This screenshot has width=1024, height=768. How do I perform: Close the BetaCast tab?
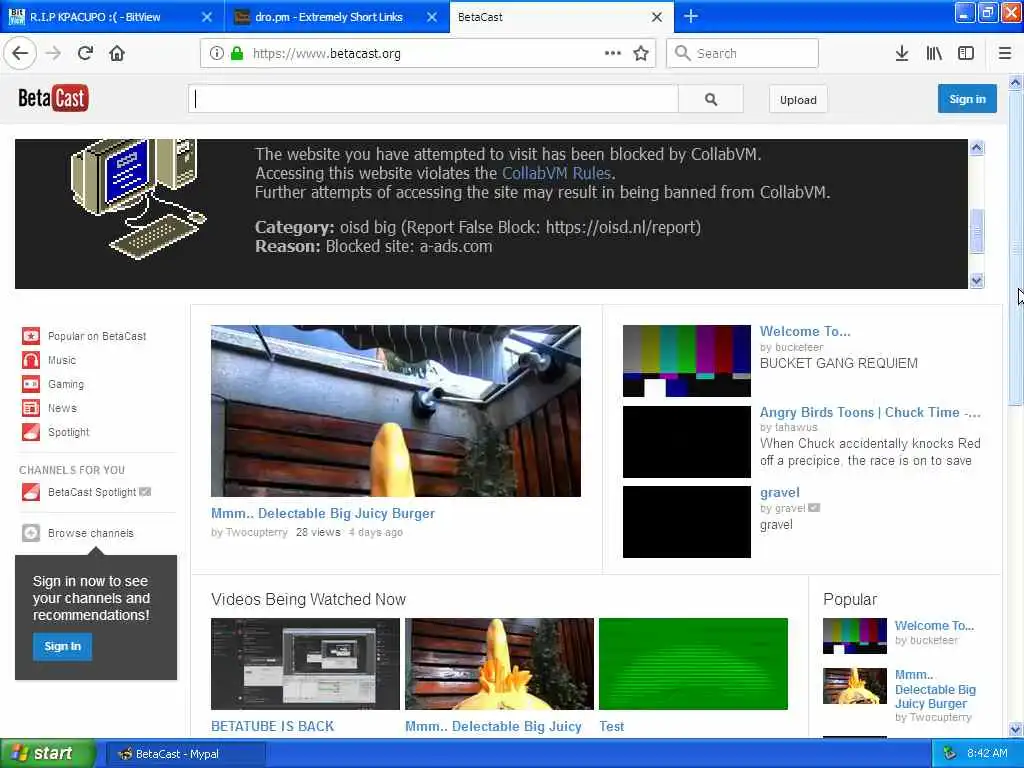pyautogui.click(x=657, y=17)
